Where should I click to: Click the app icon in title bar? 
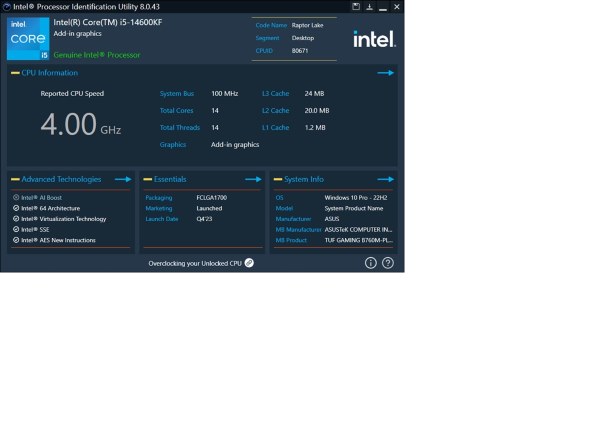(x=6, y=6)
